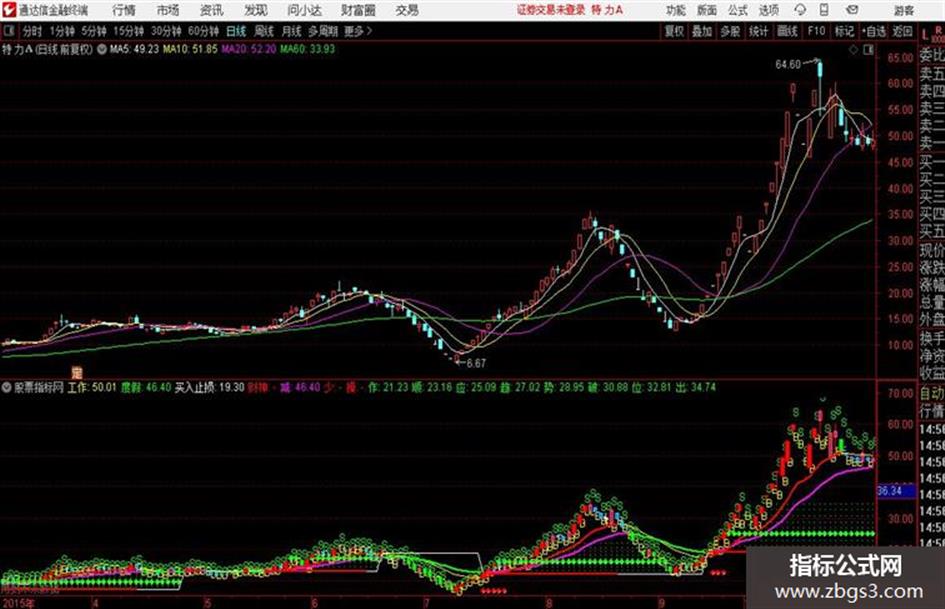Switch to the 60分钟 period tab
The image size is (945, 609).
coord(203,31)
